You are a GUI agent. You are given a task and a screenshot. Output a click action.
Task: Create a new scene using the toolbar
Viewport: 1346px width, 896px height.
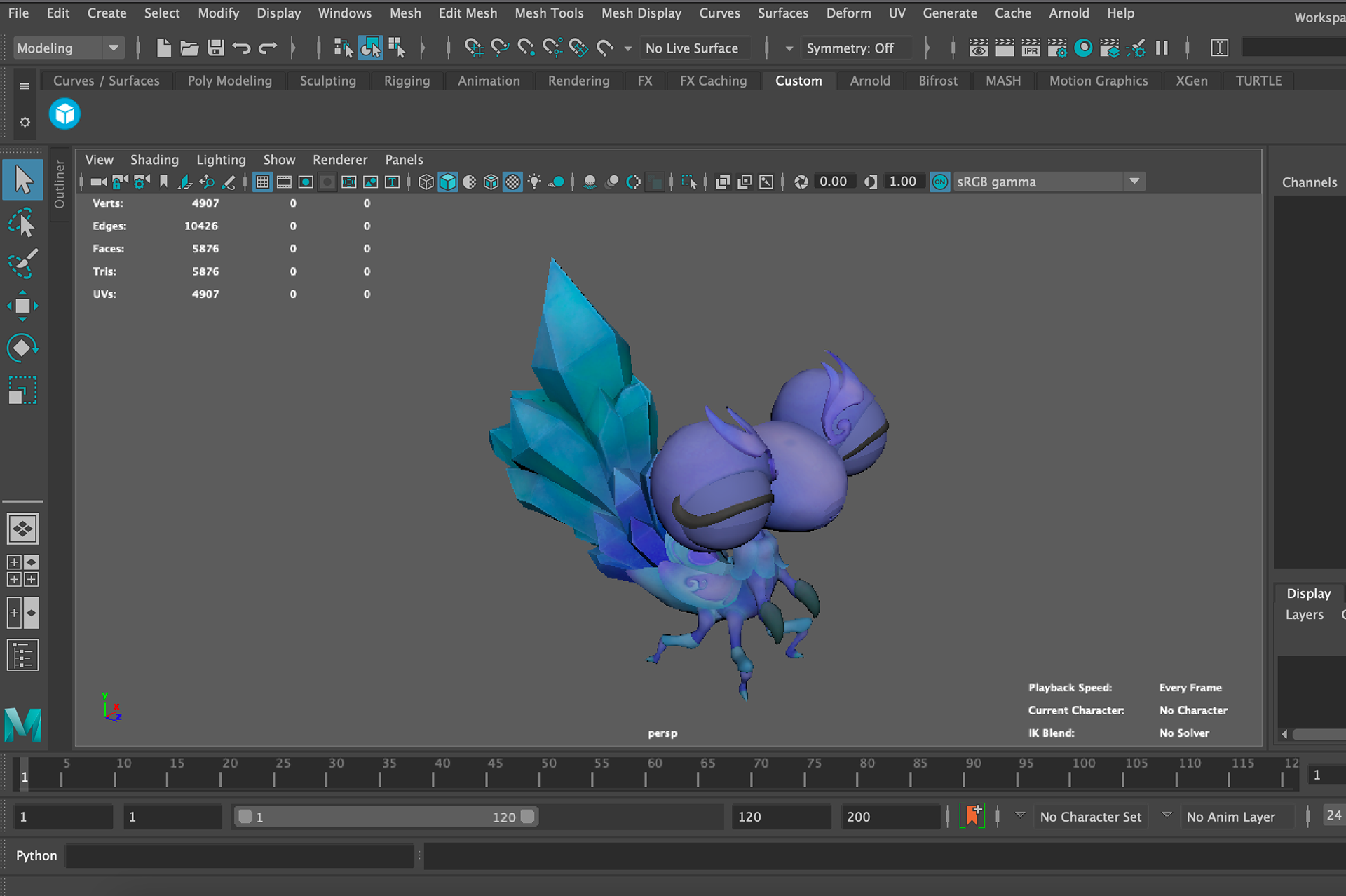click(163, 48)
